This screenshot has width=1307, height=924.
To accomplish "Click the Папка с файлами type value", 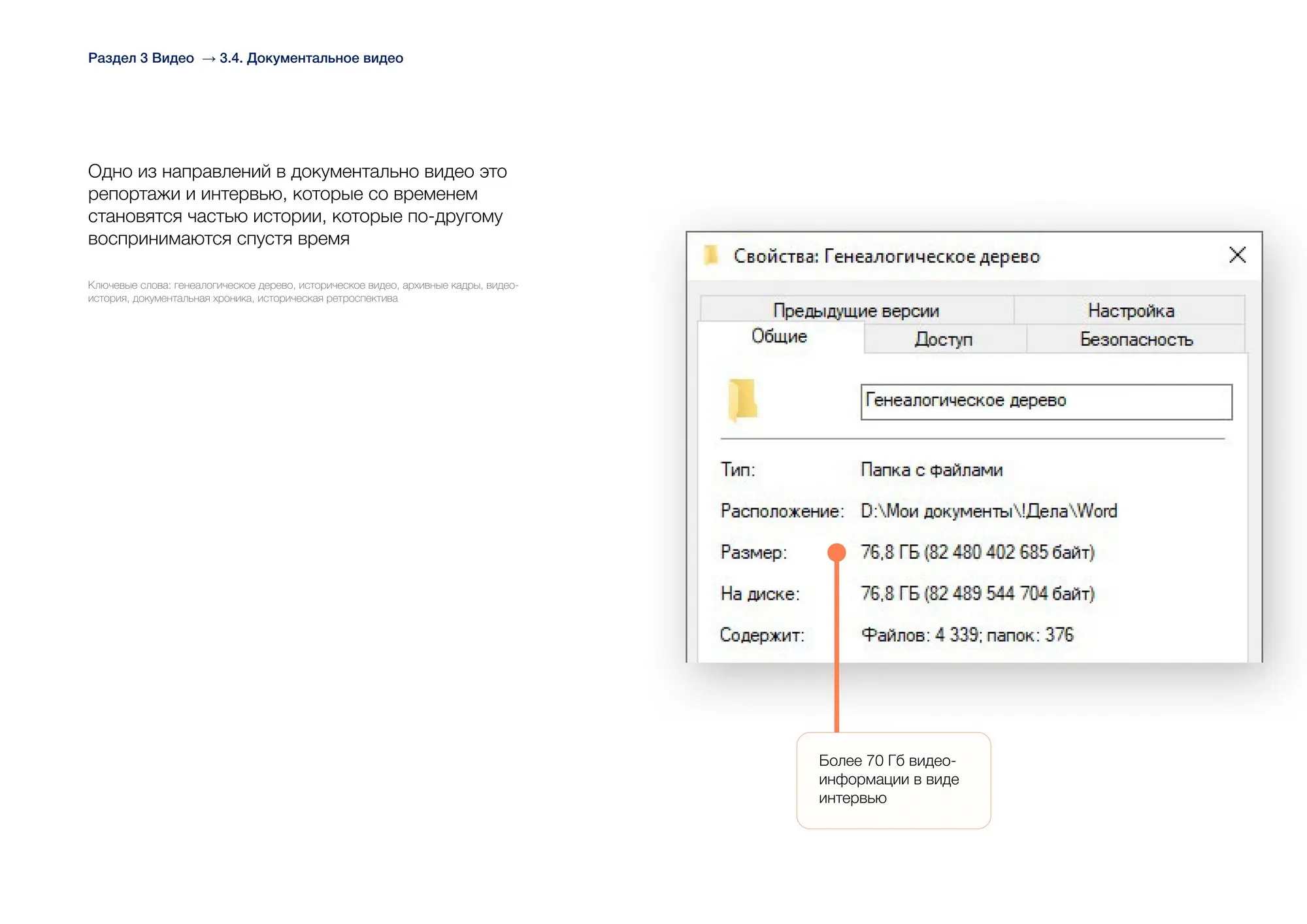I will click(x=931, y=470).
